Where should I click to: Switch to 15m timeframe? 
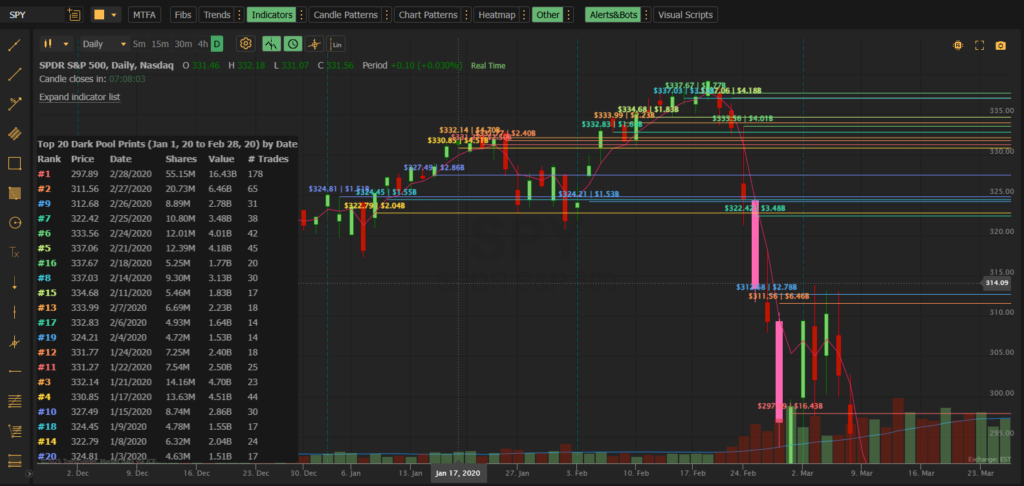[160, 44]
